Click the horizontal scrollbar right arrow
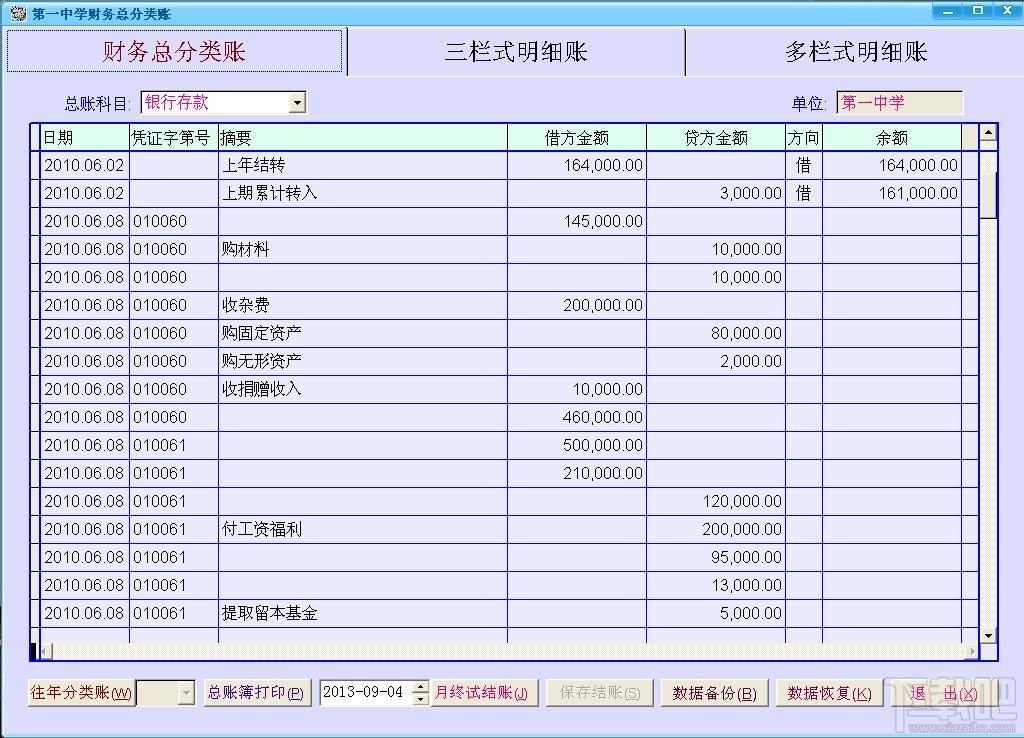The image size is (1024, 738). [x=972, y=651]
